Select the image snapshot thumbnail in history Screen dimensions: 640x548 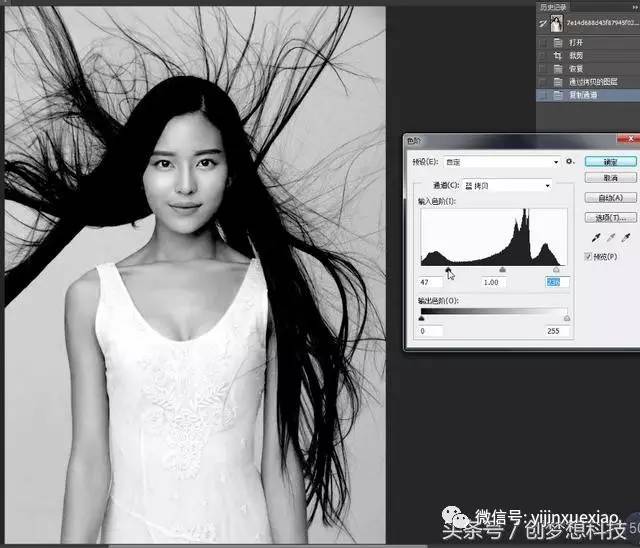(x=556, y=23)
